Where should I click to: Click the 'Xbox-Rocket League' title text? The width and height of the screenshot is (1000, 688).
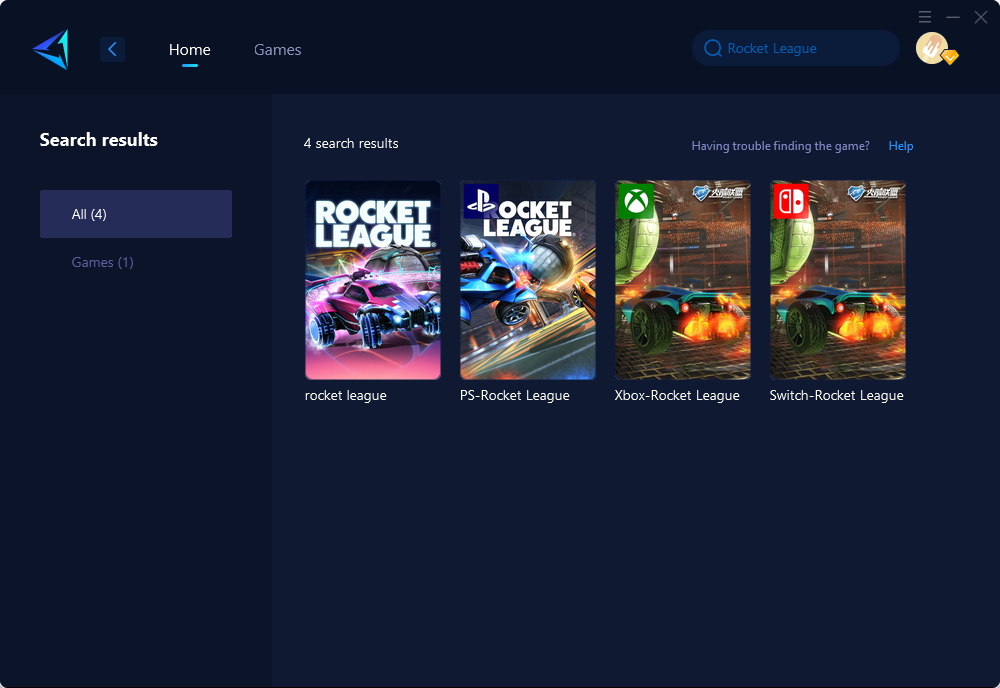coord(677,395)
